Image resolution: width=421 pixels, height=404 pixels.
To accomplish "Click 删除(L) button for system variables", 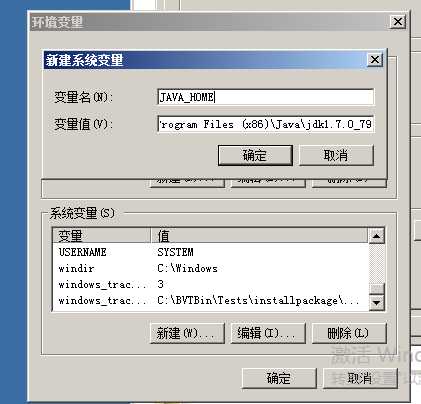I will tap(349, 333).
